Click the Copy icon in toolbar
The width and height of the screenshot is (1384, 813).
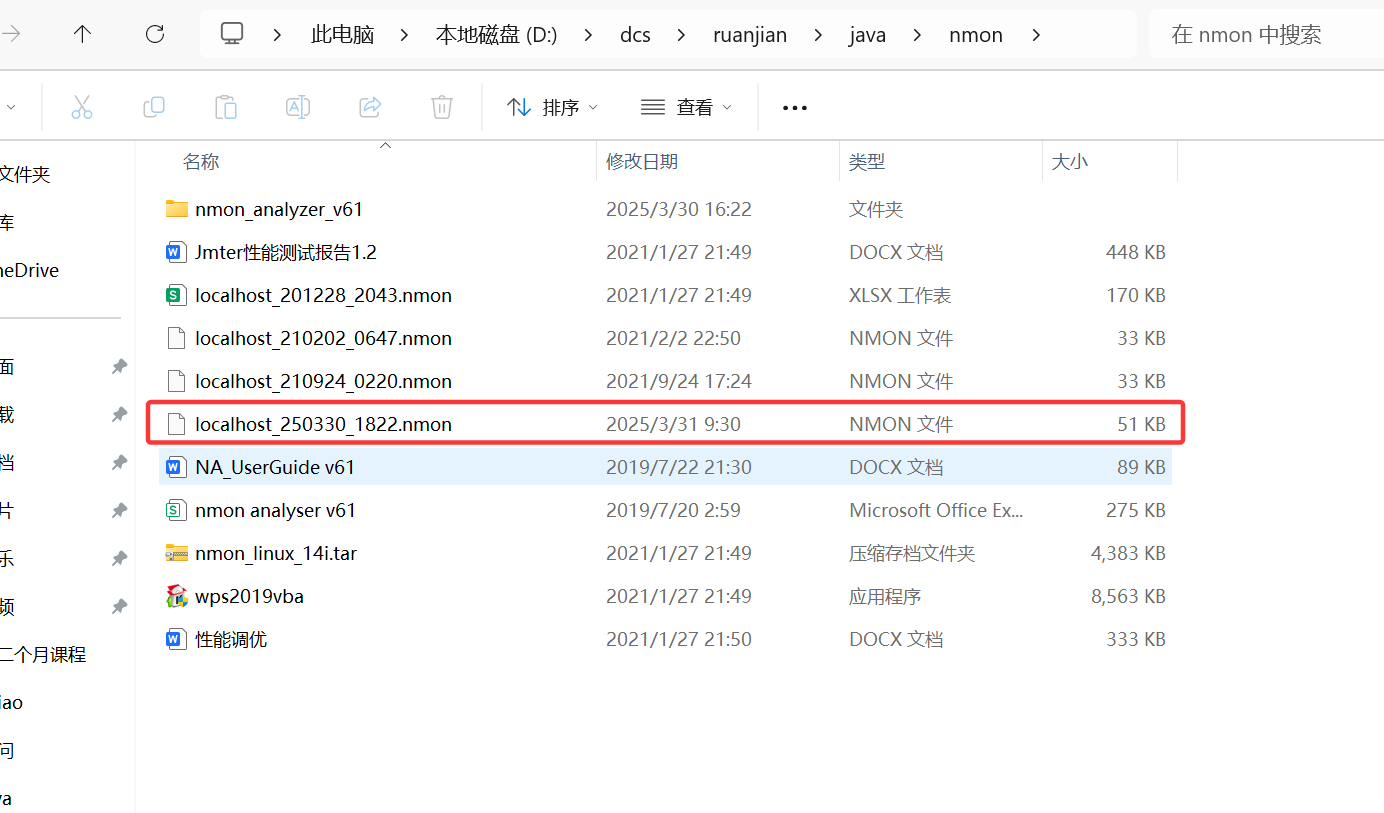(154, 107)
